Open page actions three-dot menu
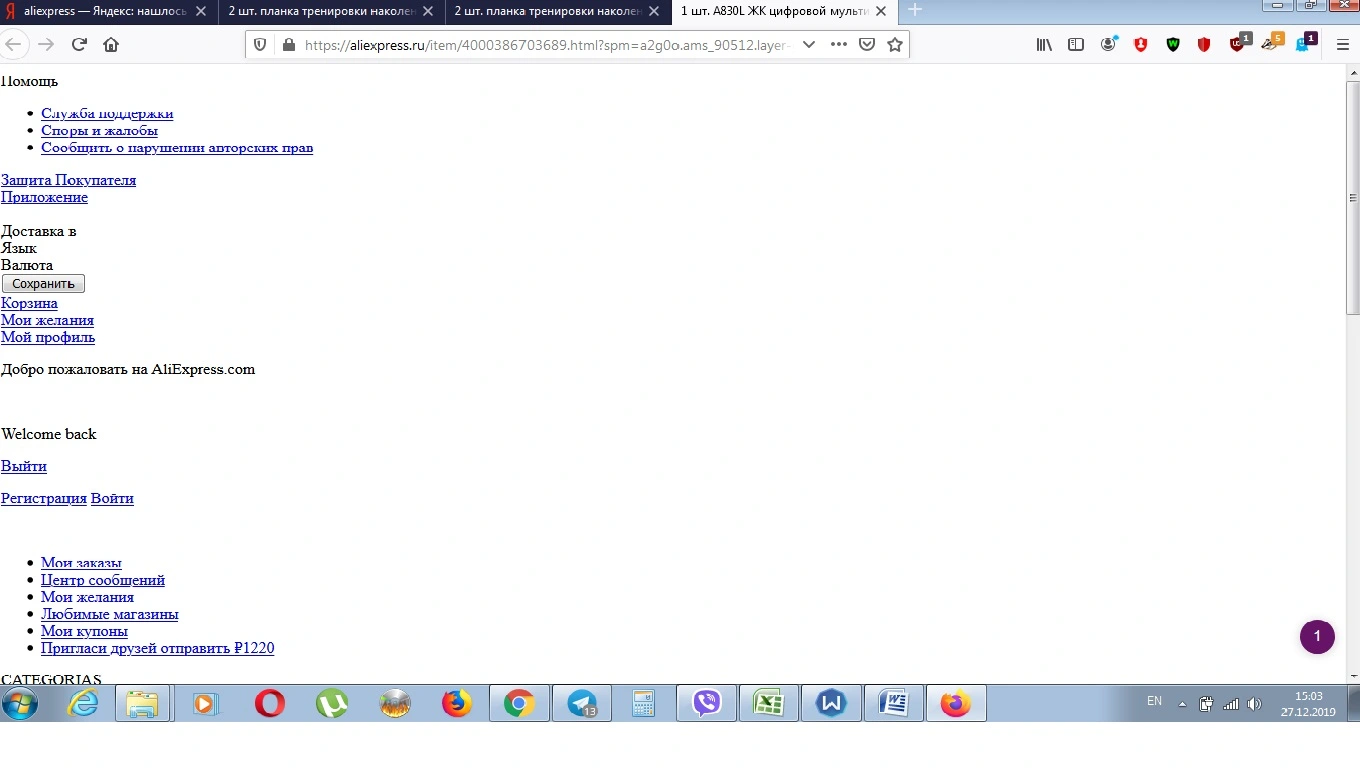1360x768 pixels. (x=838, y=44)
